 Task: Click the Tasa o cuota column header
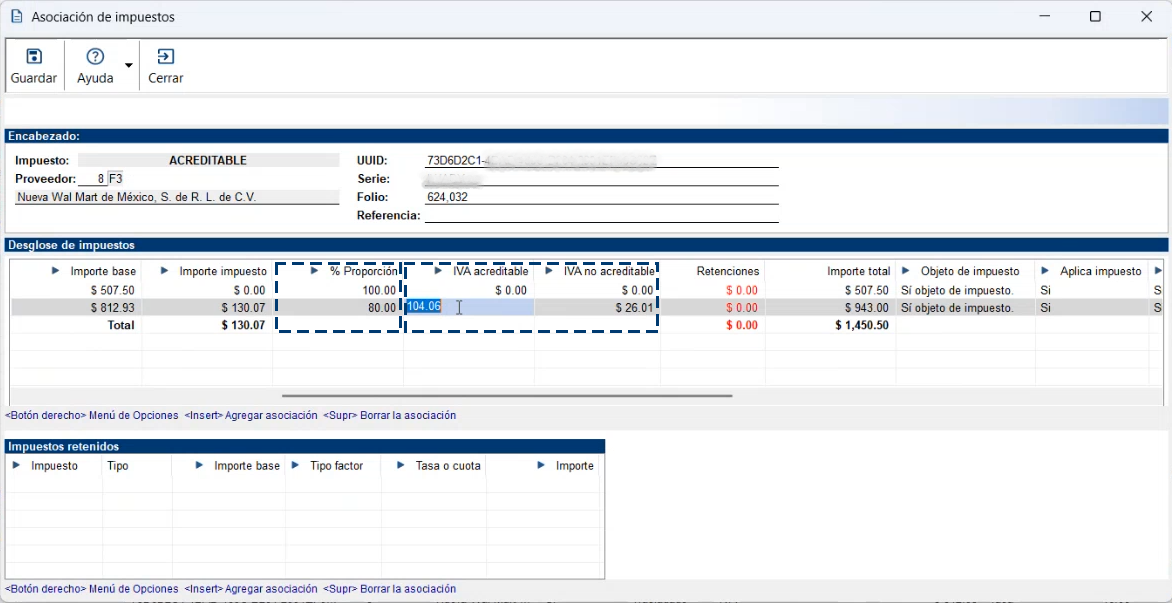pos(448,466)
